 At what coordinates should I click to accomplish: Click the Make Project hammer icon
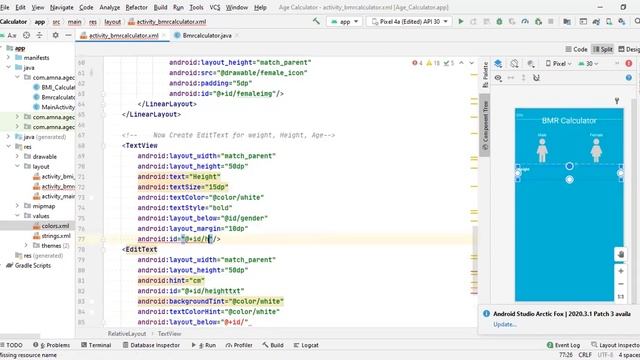(316, 21)
